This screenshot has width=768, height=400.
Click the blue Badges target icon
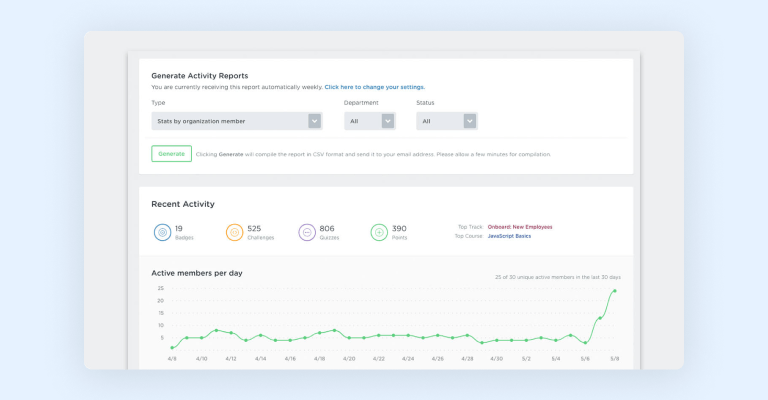tap(162, 232)
